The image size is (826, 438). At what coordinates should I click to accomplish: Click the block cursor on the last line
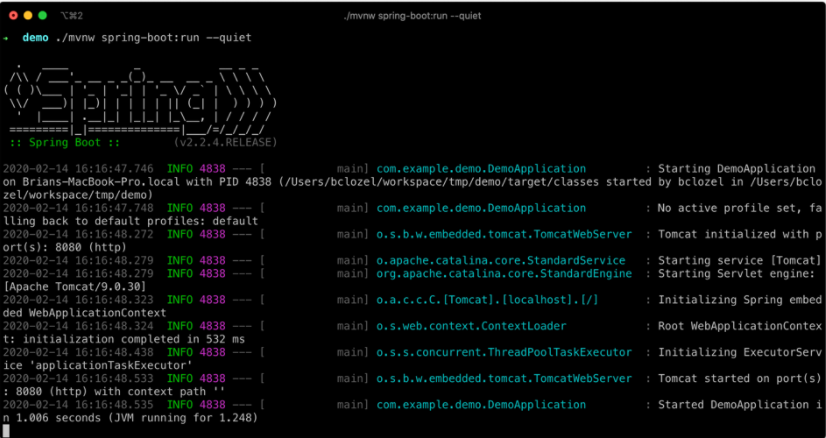[x=6, y=431]
